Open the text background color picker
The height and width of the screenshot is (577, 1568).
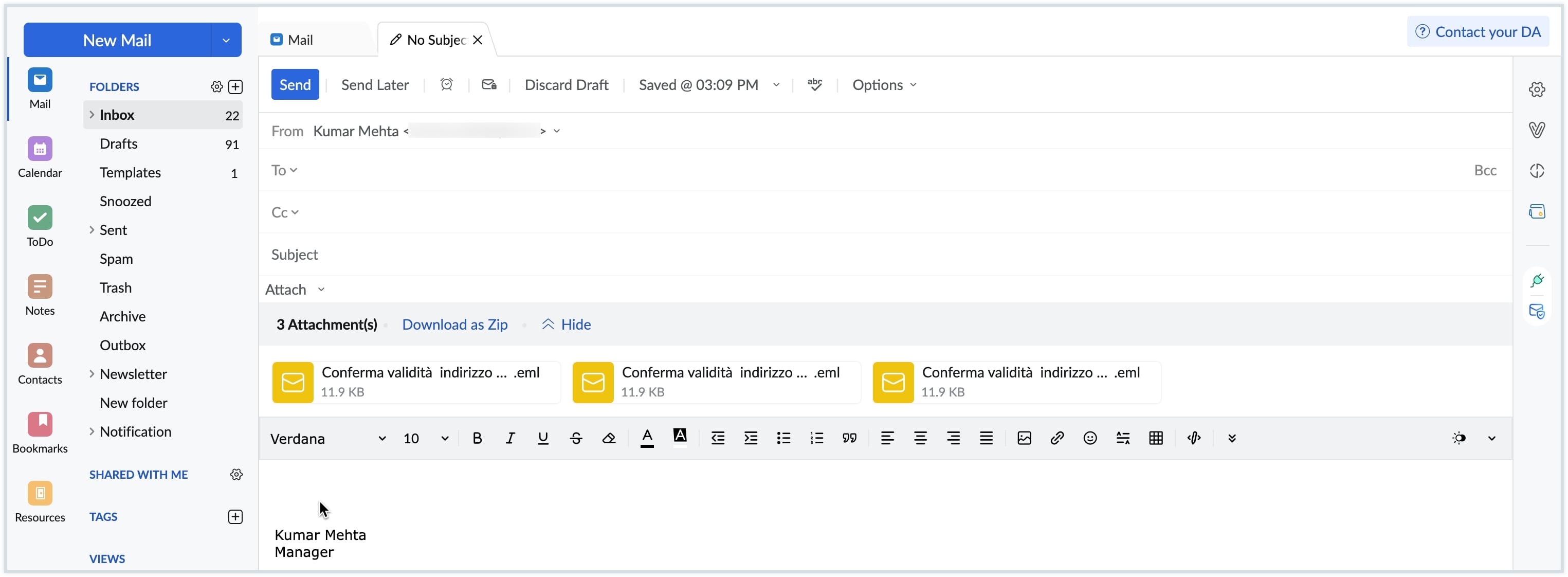[x=680, y=437]
